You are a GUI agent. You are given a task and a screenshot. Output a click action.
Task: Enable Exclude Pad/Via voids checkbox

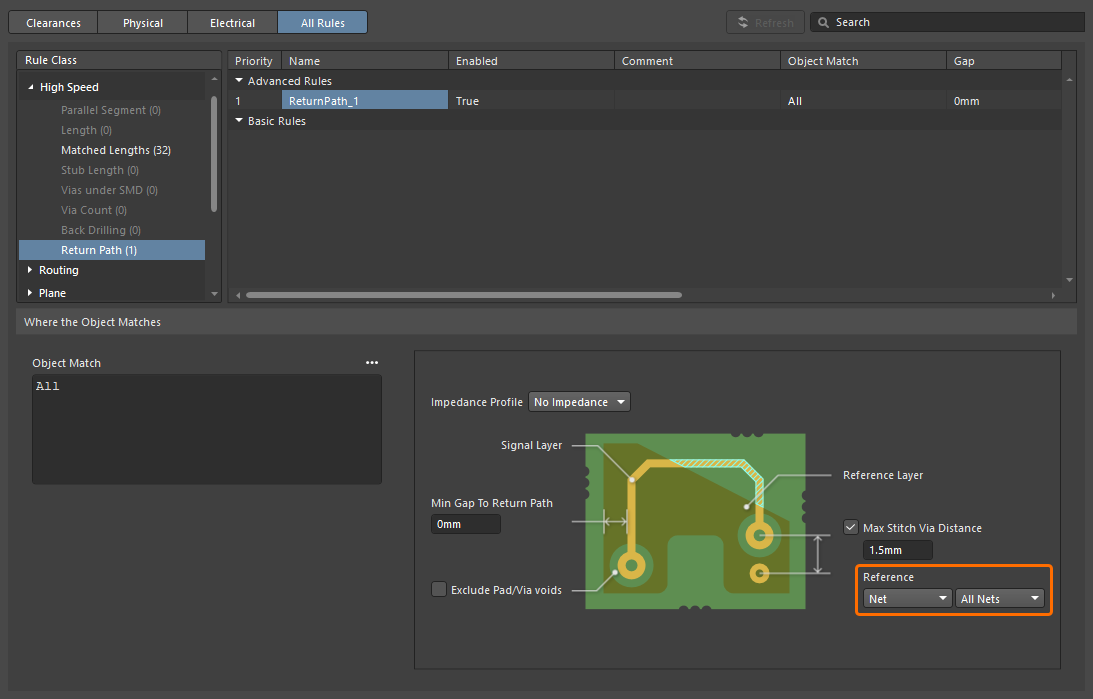[x=438, y=590]
